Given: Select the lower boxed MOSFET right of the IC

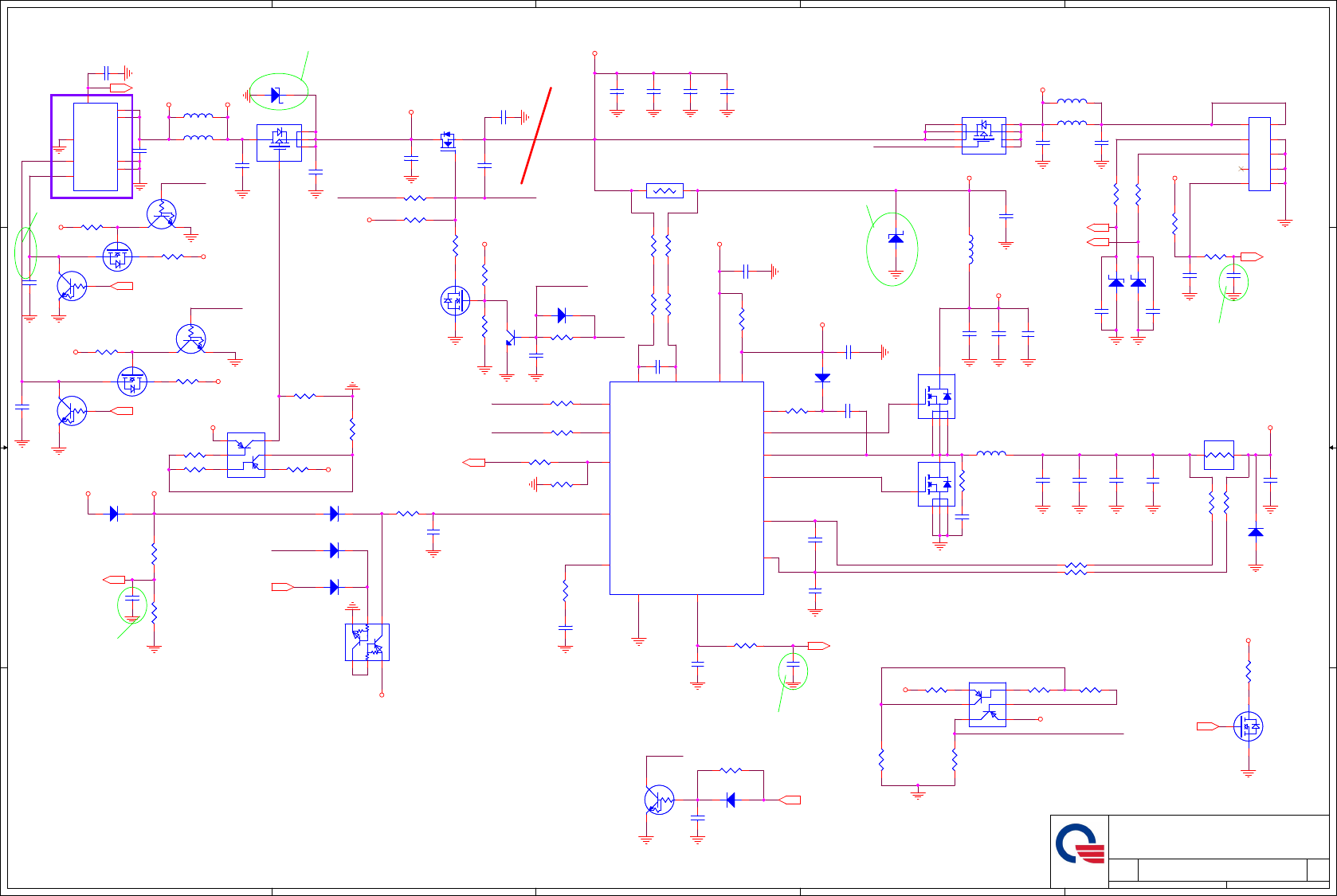Looking at the screenshot, I should point(936,484).
